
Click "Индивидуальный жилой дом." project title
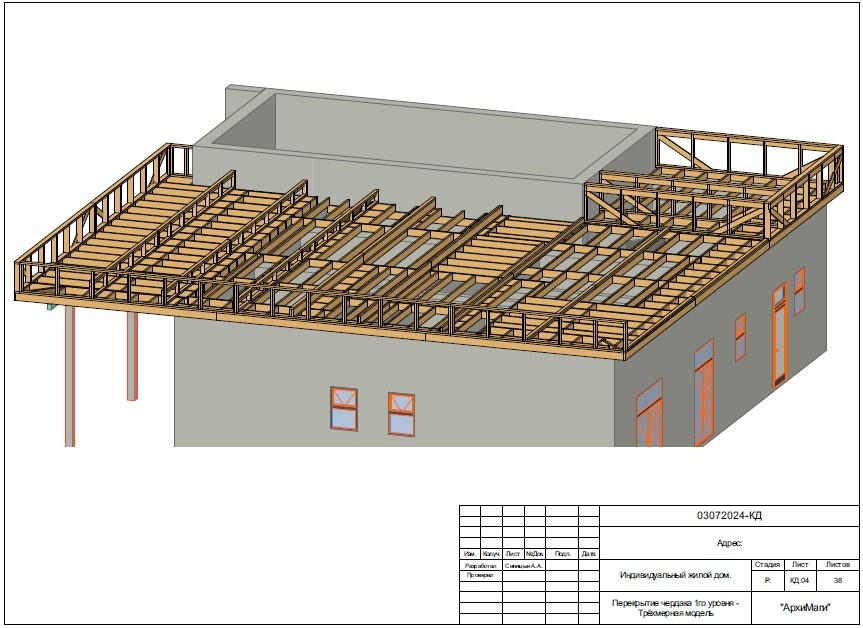pos(675,575)
